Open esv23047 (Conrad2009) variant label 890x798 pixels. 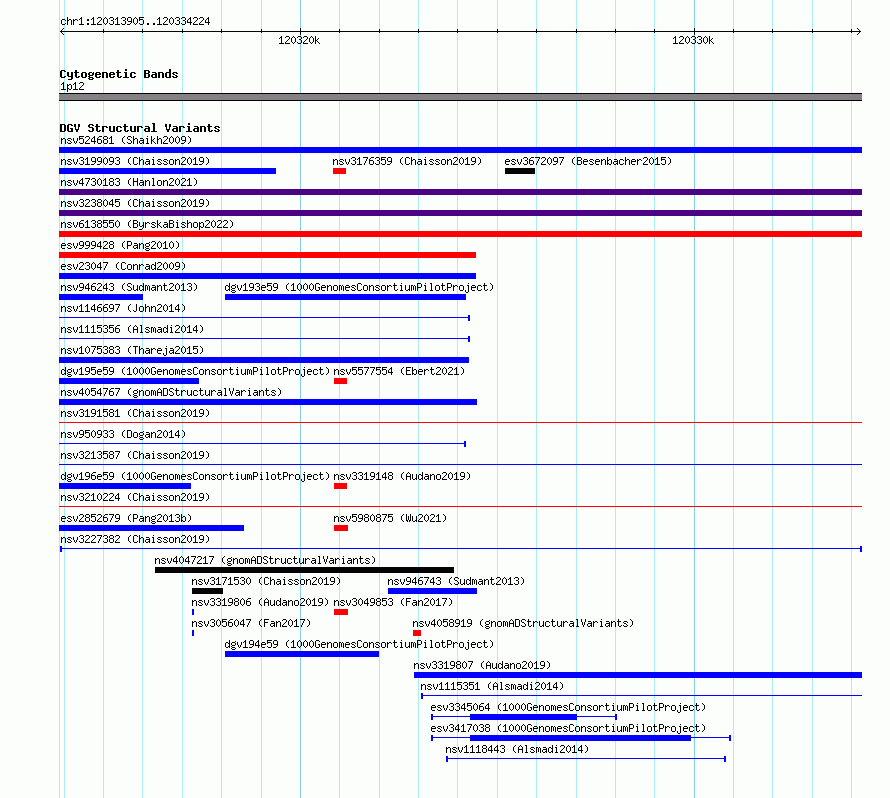[x=123, y=266]
